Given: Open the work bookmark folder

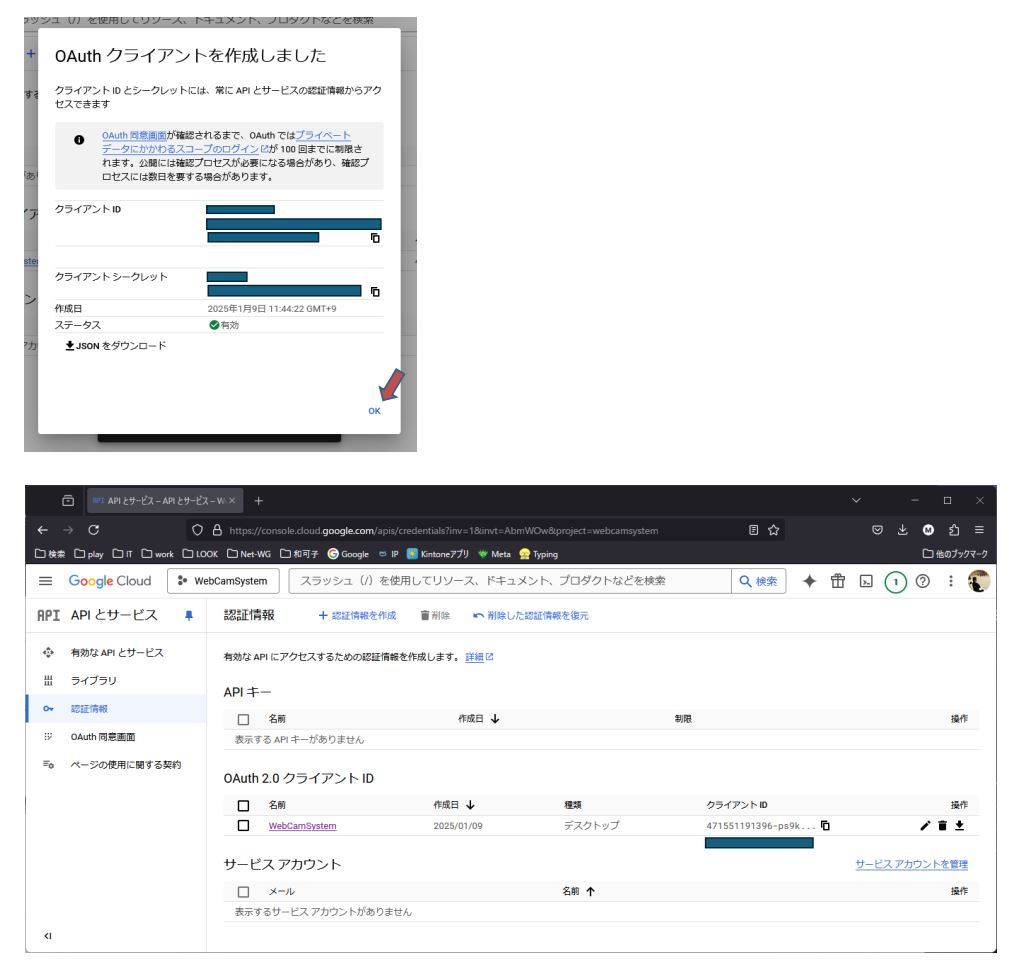Looking at the screenshot, I should 157,554.
